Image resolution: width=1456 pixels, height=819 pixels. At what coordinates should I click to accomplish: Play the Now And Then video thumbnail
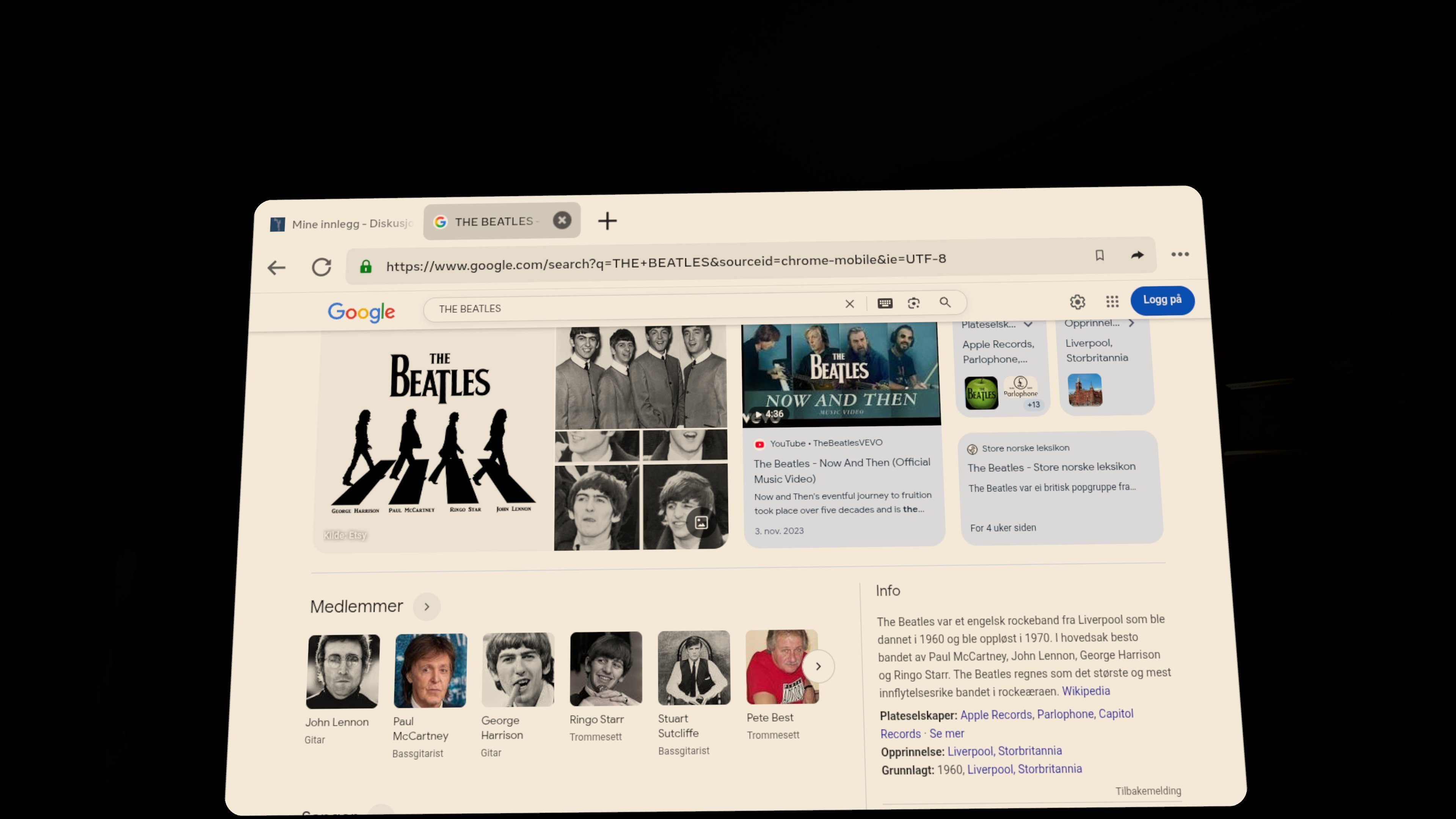tap(841, 373)
